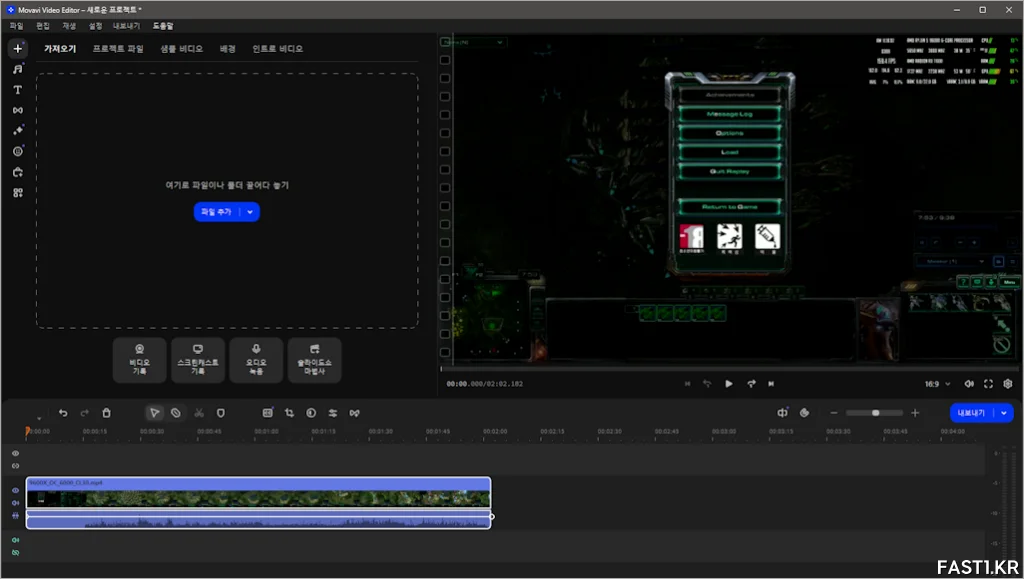This screenshot has height=579, width=1024.
Task: Expand the Add Files dropdown arrow
Action: point(250,211)
